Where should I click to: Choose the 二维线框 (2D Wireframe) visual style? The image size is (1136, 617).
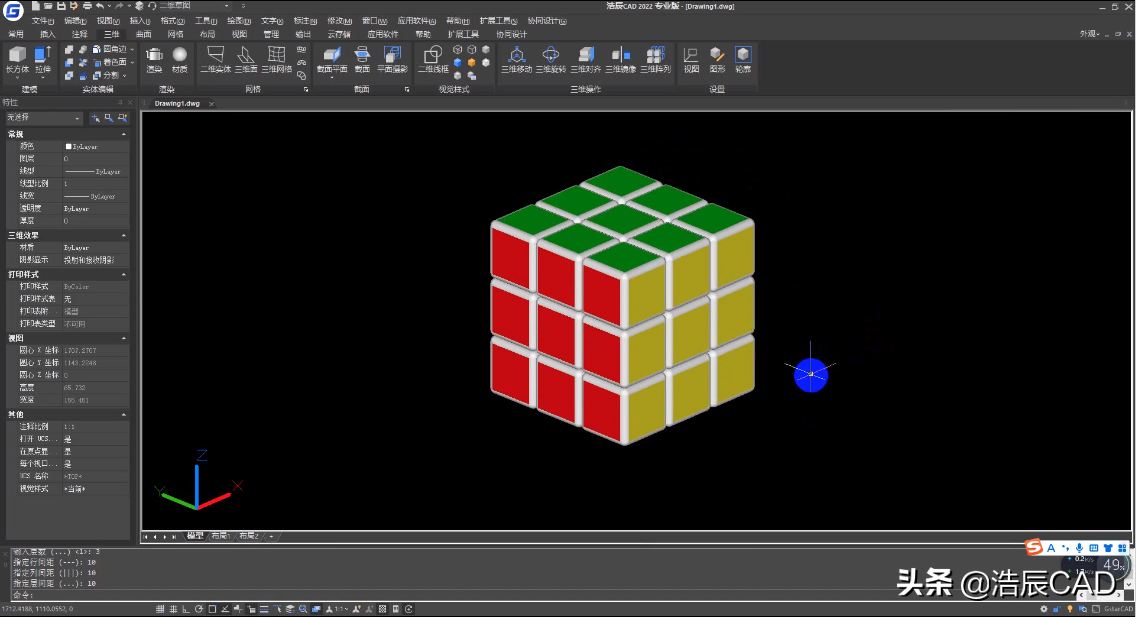pos(433,59)
